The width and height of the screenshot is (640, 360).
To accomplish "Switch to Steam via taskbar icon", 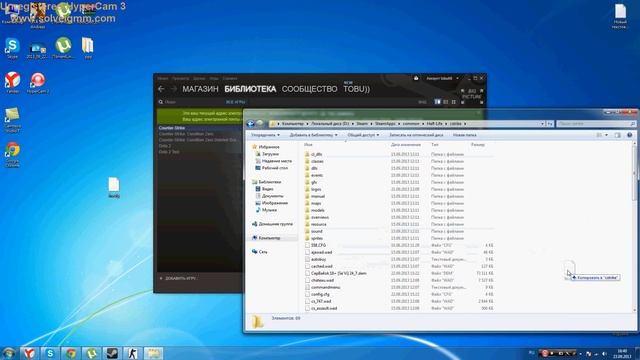I will (112, 353).
